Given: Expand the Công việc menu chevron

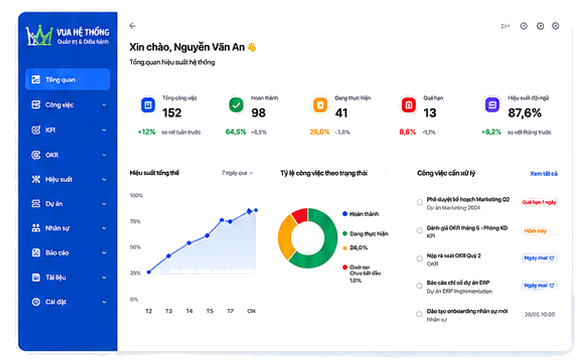Looking at the screenshot, I should click(x=104, y=105).
